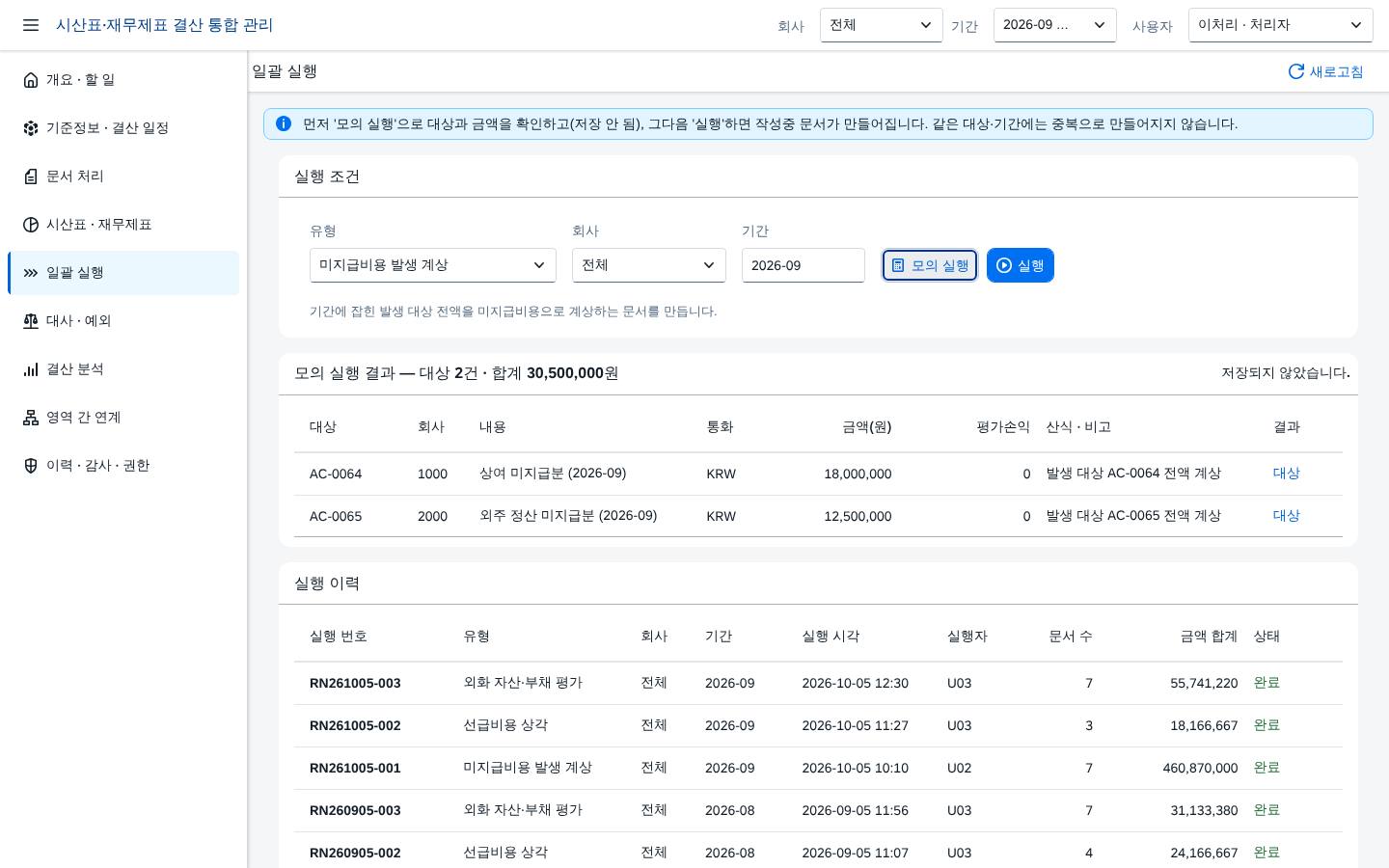Click the refresh icon next to 새로고침

[x=1296, y=71]
